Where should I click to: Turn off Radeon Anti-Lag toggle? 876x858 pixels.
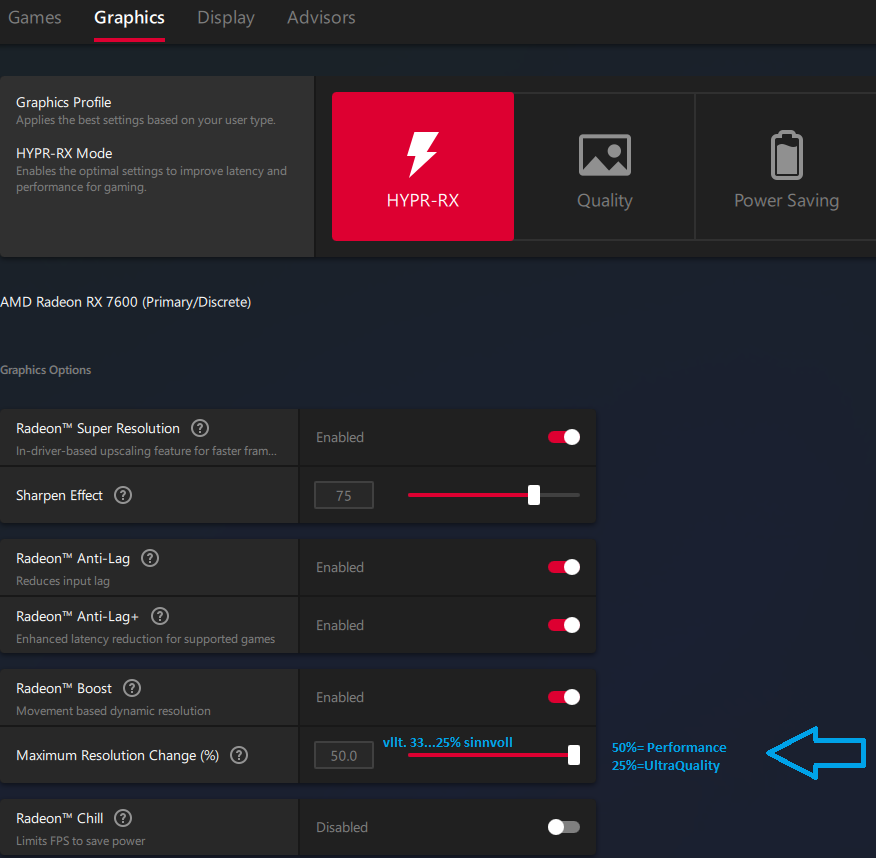click(x=564, y=567)
